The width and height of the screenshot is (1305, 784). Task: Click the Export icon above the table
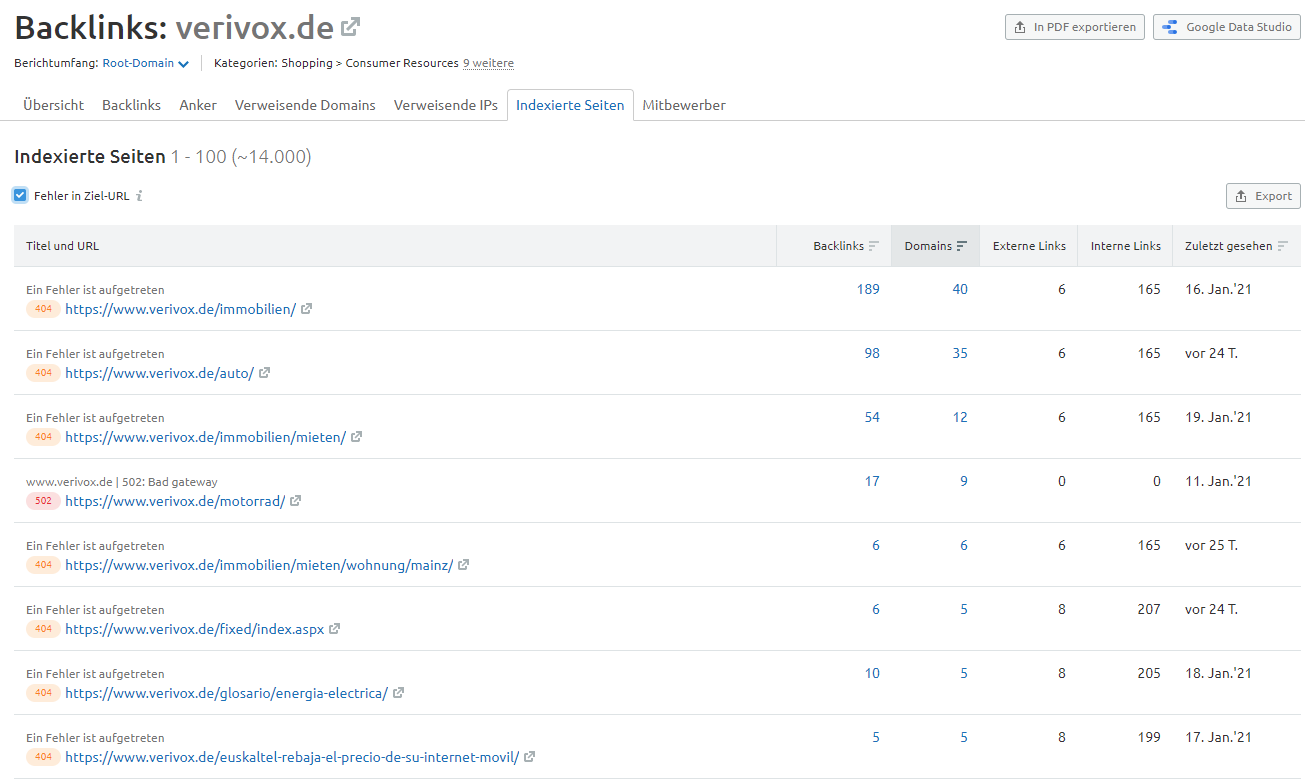(x=1243, y=196)
